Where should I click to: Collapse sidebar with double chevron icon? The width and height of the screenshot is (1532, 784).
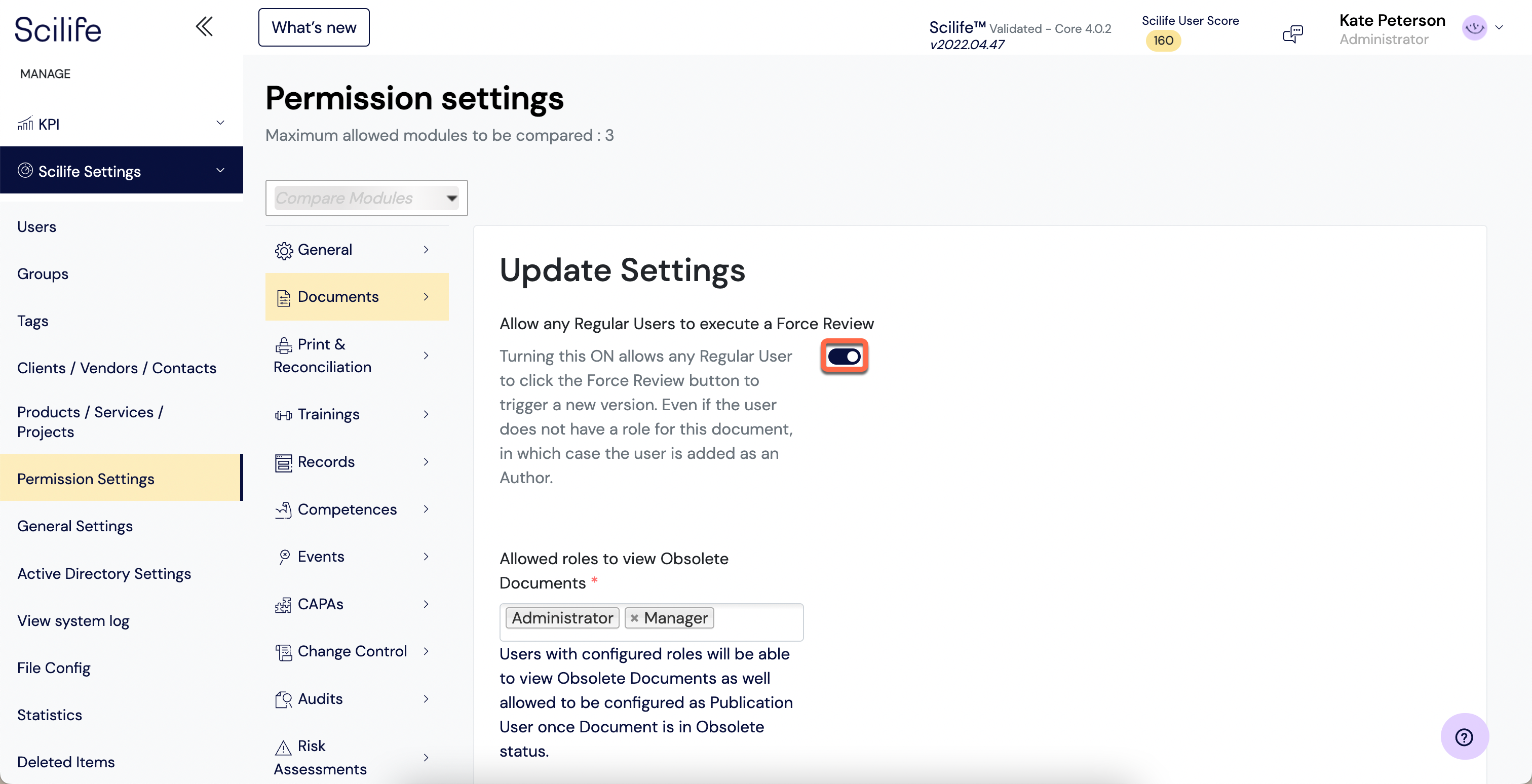click(x=204, y=27)
